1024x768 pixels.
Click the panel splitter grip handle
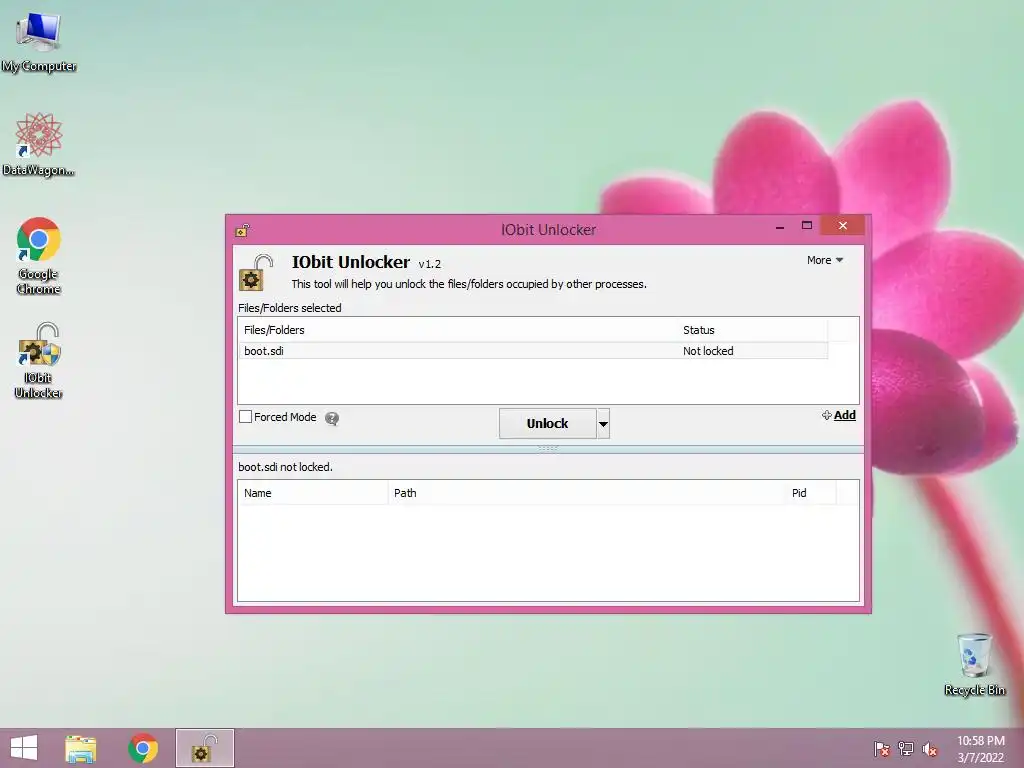(x=547, y=448)
